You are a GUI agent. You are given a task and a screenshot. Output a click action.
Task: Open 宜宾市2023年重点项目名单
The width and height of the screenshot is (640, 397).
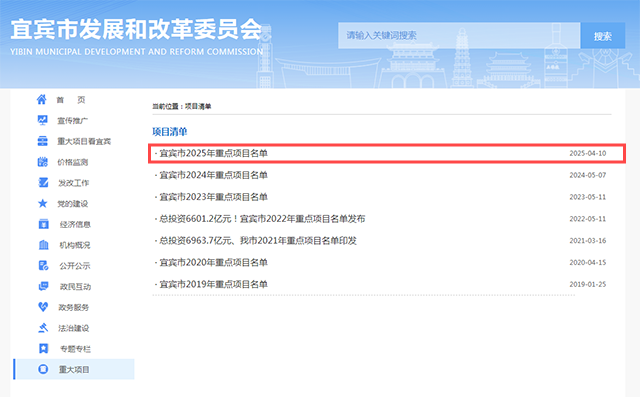click(213, 197)
